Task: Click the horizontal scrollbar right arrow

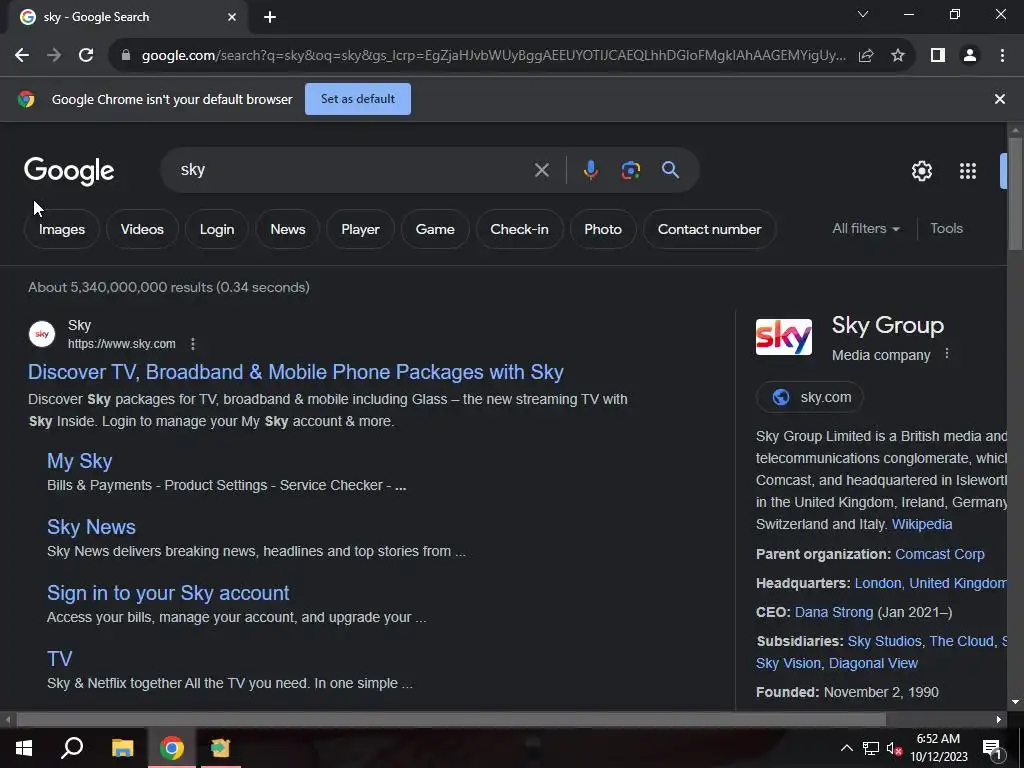Action: (x=999, y=720)
